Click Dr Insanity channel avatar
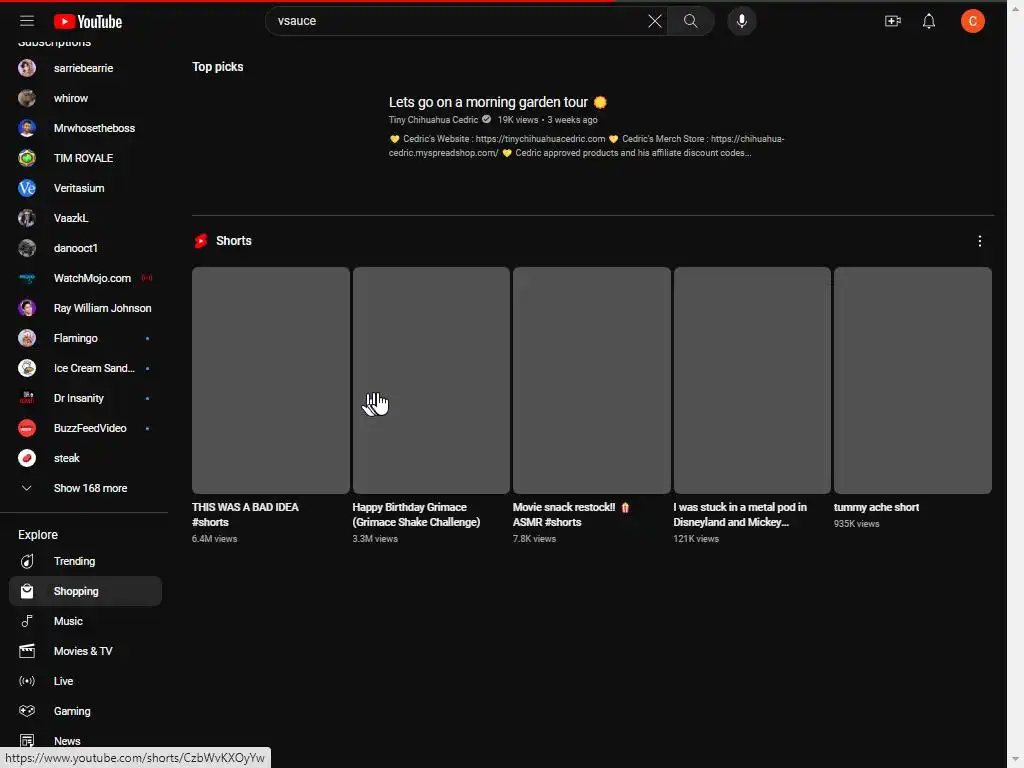1024x768 pixels. 27,398
